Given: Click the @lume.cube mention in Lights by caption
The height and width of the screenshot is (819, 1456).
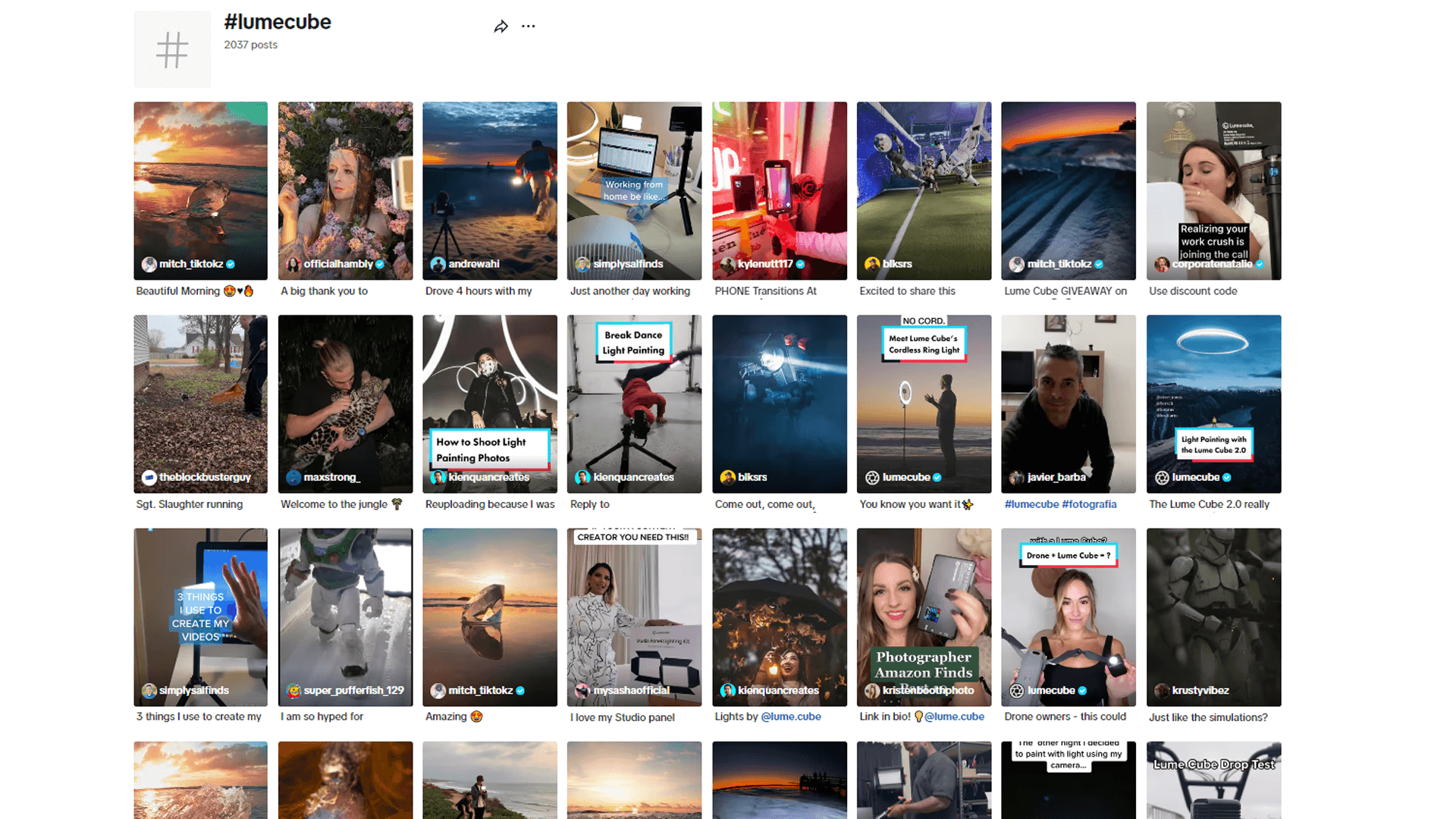Looking at the screenshot, I should [791, 717].
